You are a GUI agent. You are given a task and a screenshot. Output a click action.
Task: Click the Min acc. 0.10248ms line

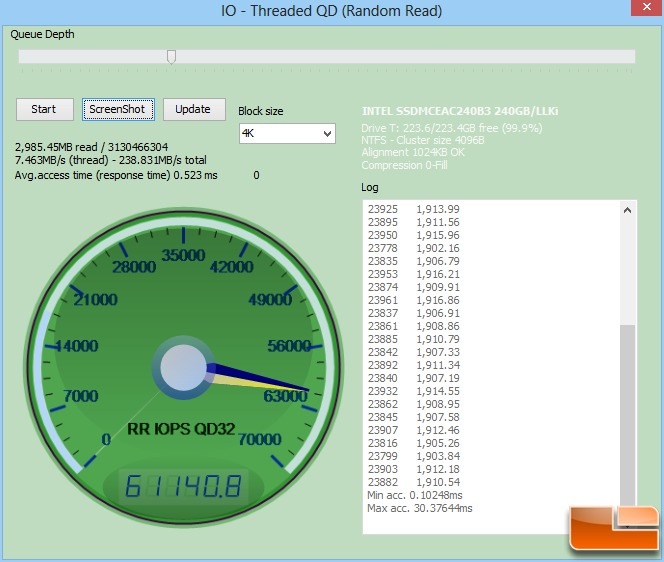[x=415, y=495]
